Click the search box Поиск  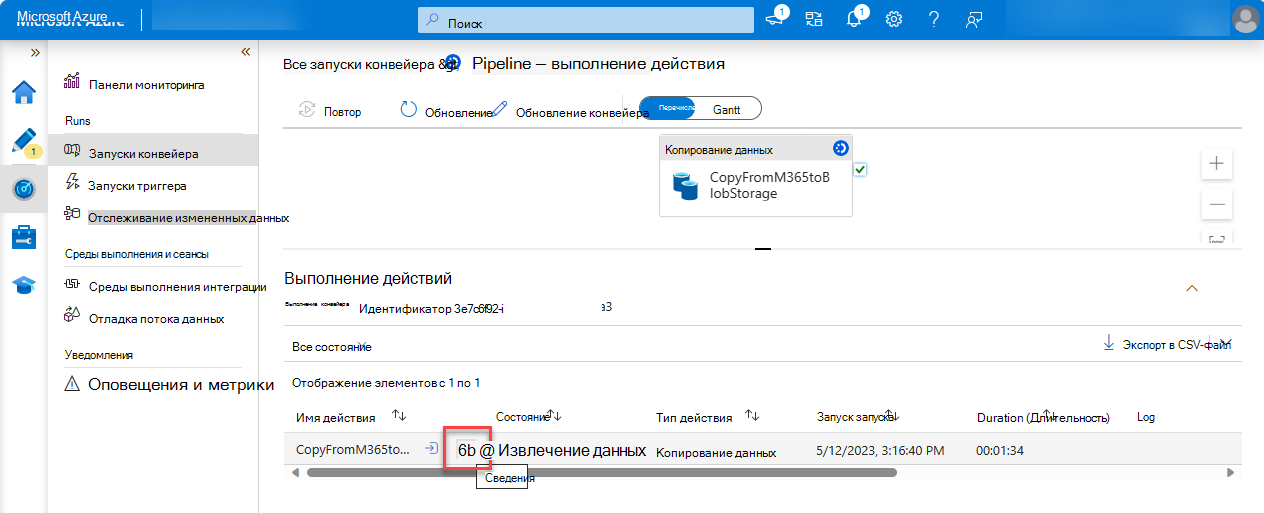coord(586,20)
